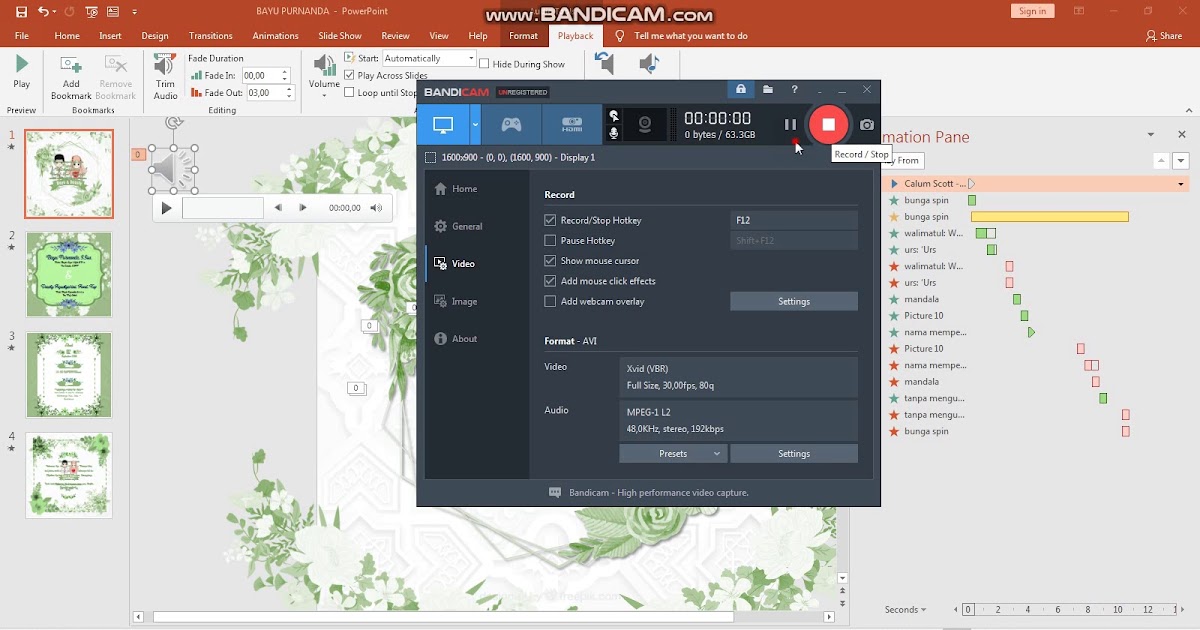Apply Play in Background audio style icon
This screenshot has height=630, width=1200.
point(649,65)
